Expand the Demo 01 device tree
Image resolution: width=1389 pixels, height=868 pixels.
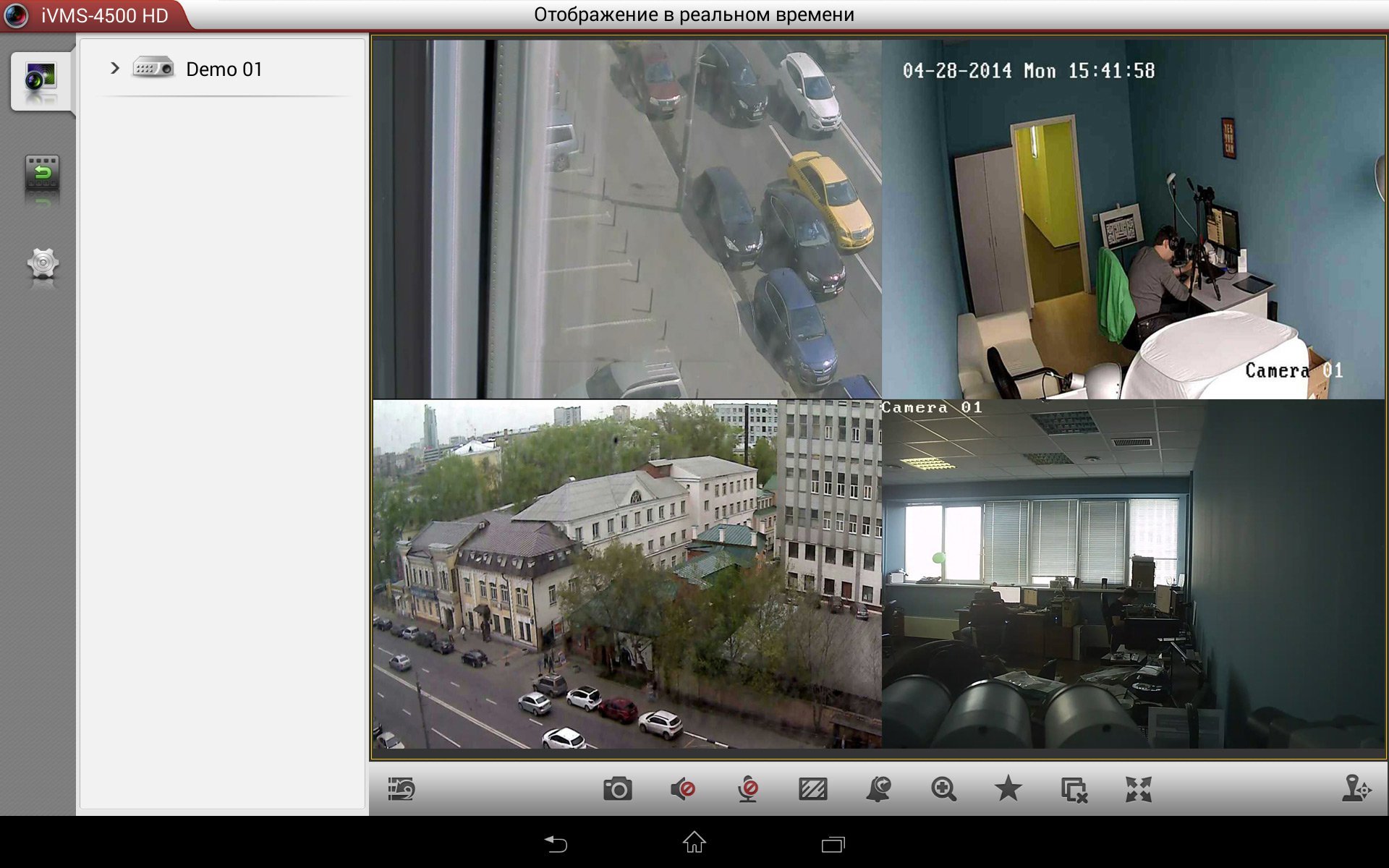[114, 68]
